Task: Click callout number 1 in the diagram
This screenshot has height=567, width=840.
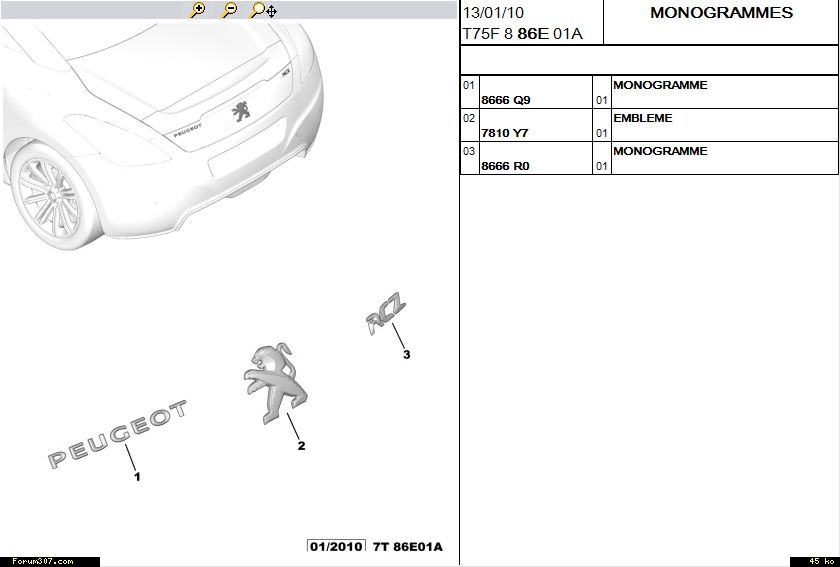Action: [x=137, y=477]
